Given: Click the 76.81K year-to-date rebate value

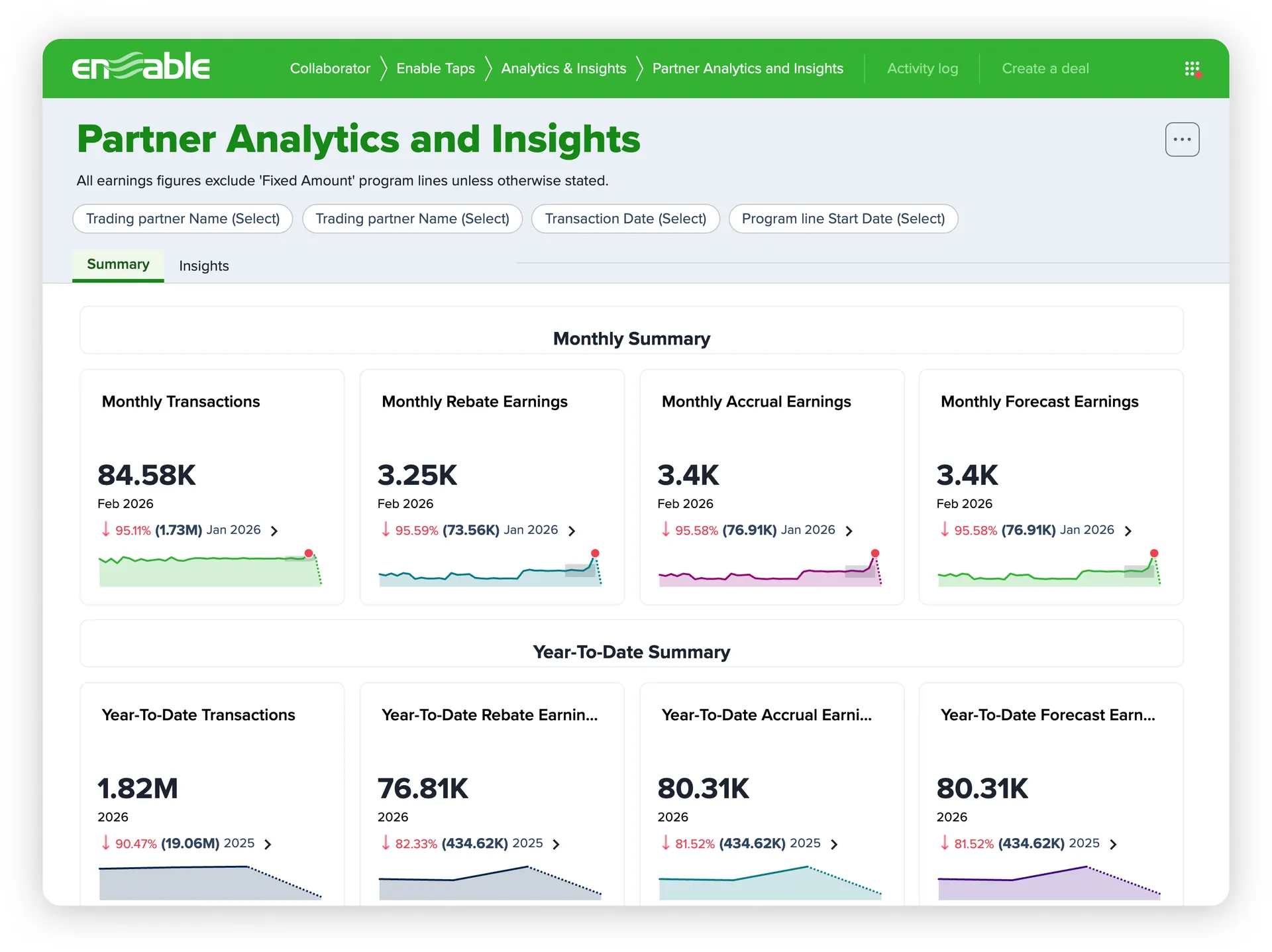Looking at the screenshot, I should (x=423, y=788).
